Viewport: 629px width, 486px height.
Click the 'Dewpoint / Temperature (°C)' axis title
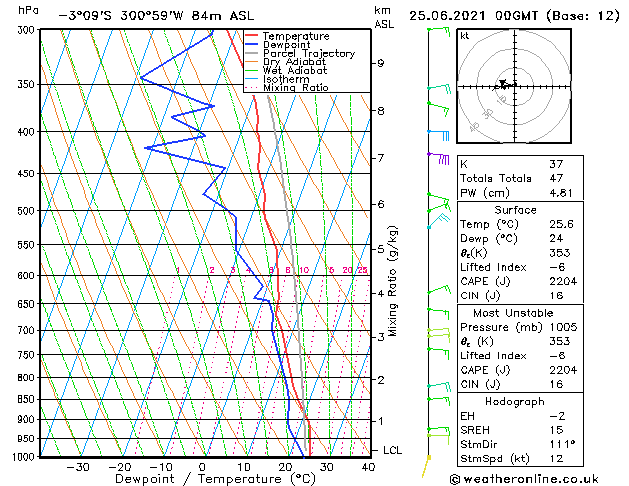click(x=215, y=479)
